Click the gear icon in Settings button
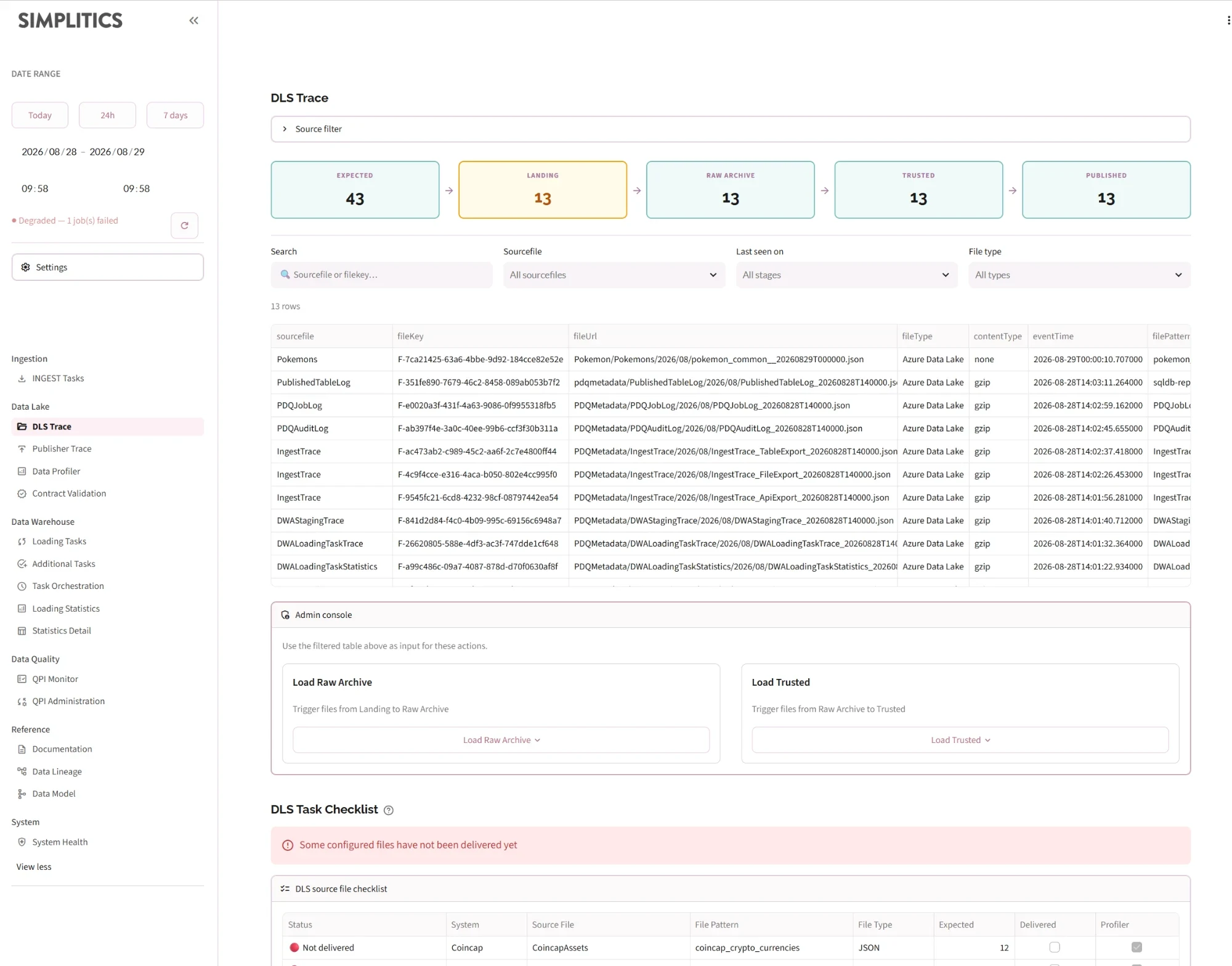This screenshot has width=1232, height=966. click(x=25, y=267)
